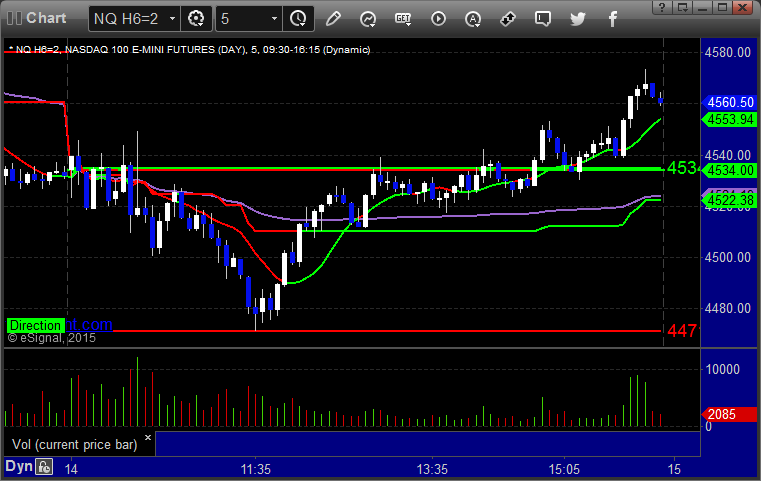
Task: Click the pop-out window icon in title bar
Action: 682,7
